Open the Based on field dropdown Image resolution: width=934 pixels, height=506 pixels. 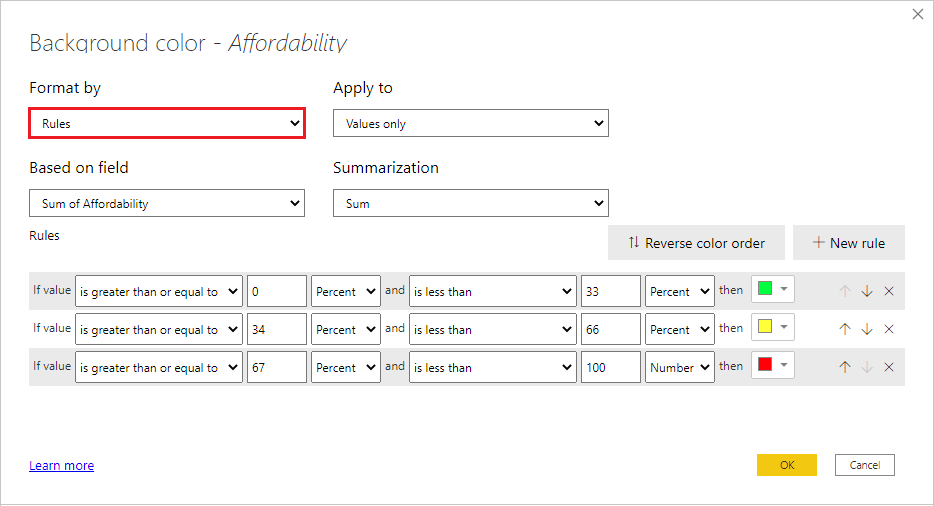[x=167, y=203]
